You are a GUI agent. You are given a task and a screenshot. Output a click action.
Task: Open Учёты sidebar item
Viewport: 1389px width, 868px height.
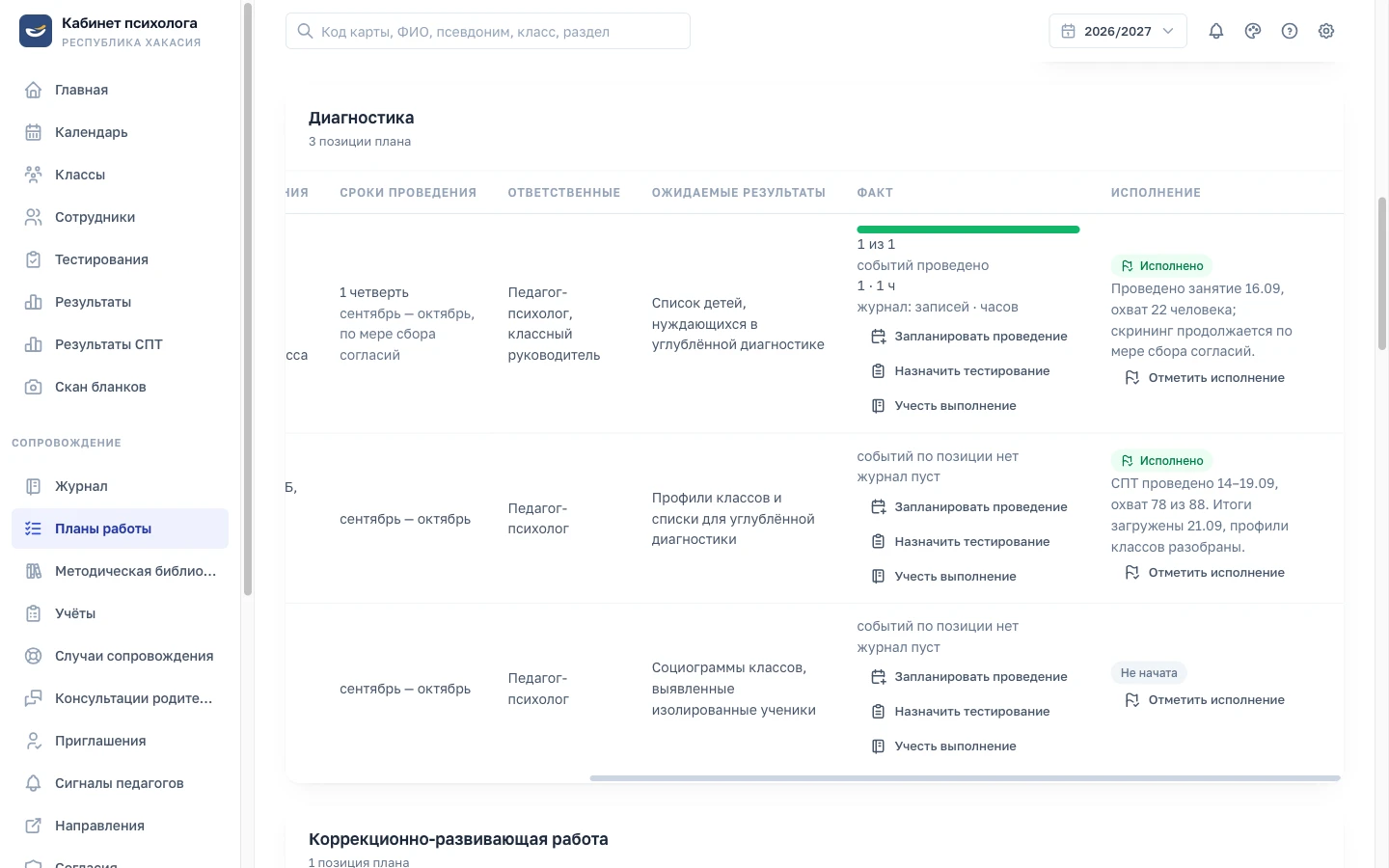coord(120,613)
